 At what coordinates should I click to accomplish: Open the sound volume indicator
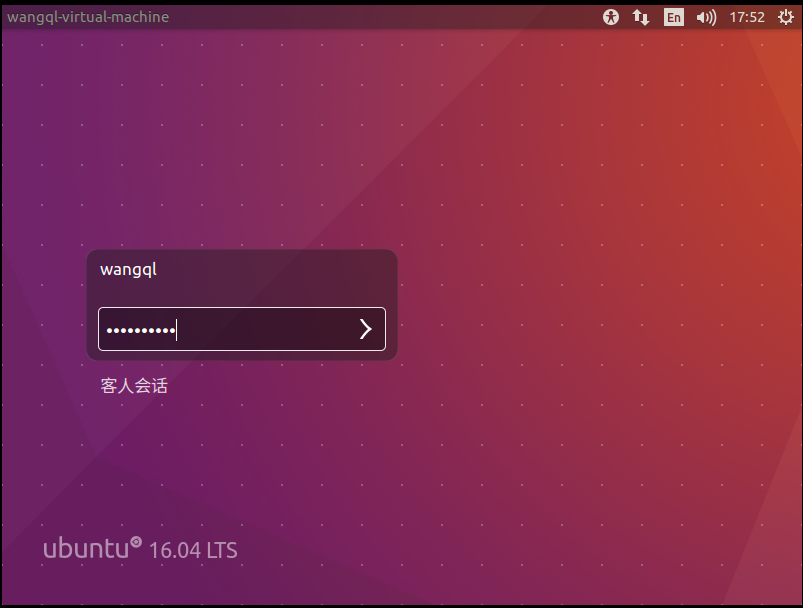(x=706, y=17)
